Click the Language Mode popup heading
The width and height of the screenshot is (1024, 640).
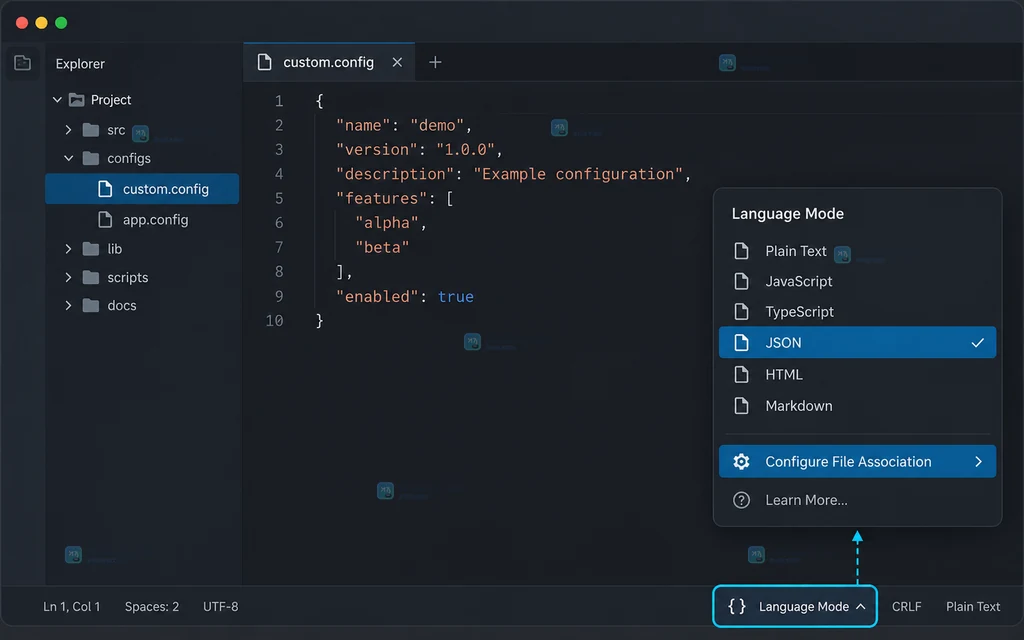click(788, 214)
